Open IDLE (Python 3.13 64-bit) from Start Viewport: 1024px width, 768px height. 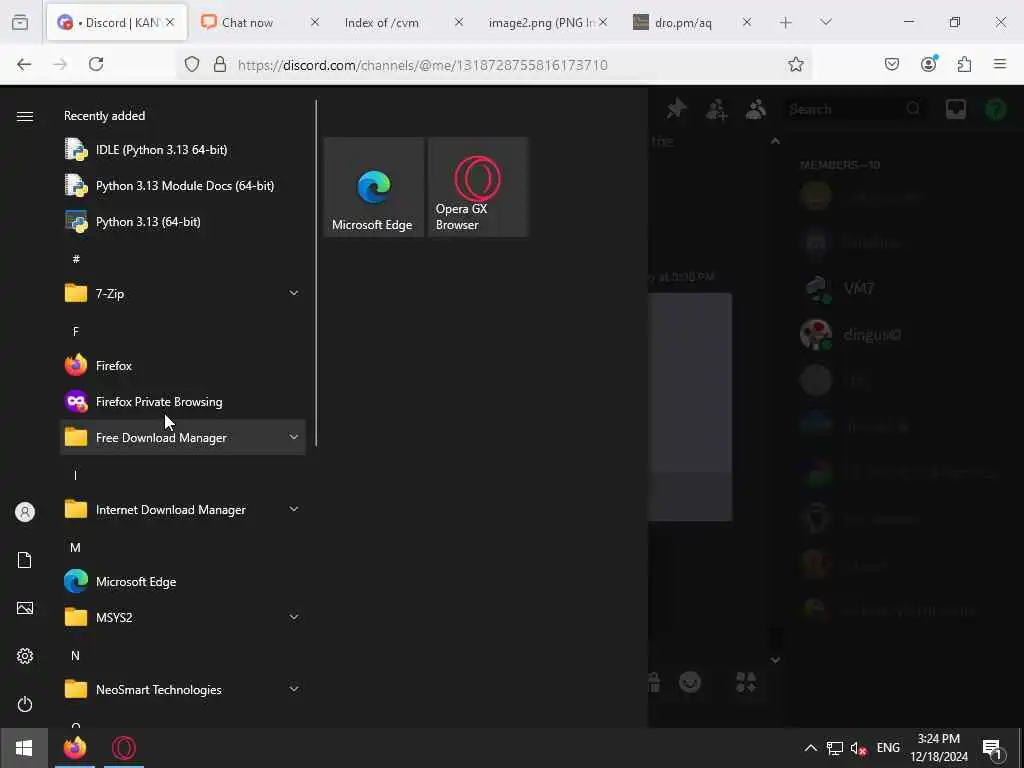click(182, 150)
